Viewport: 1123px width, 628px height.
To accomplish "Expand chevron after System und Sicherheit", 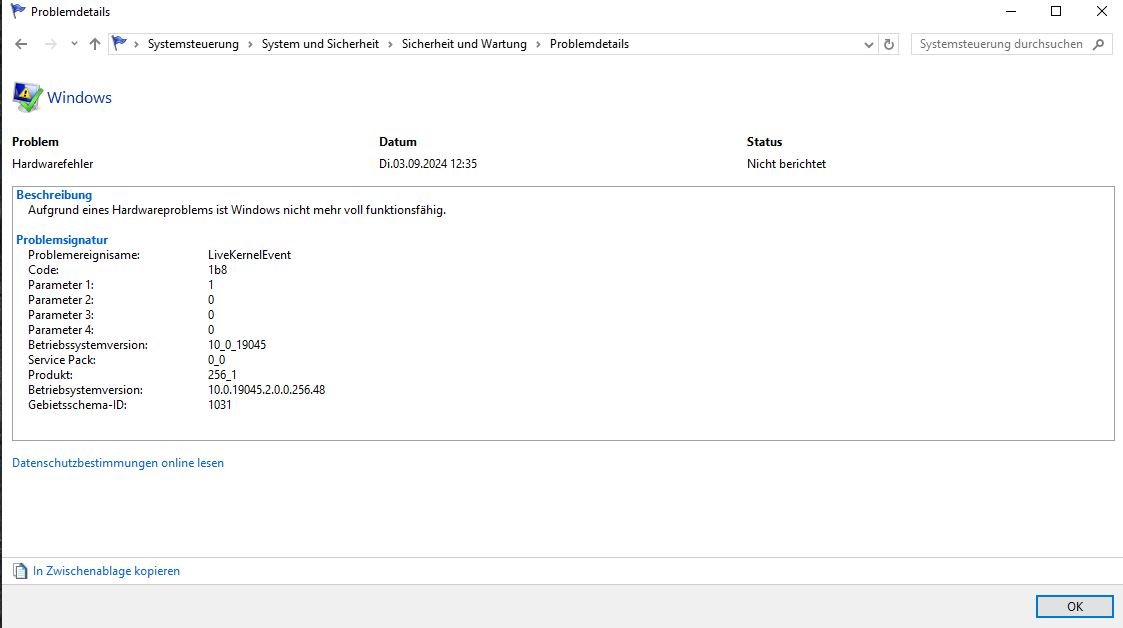I will coord(390,44).
